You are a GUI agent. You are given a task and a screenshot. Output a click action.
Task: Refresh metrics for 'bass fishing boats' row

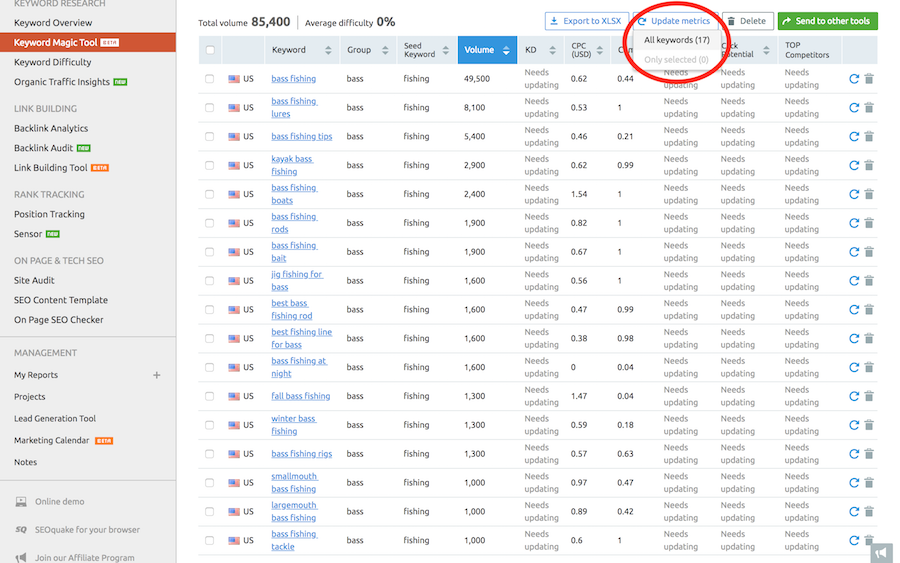(854, 194)
